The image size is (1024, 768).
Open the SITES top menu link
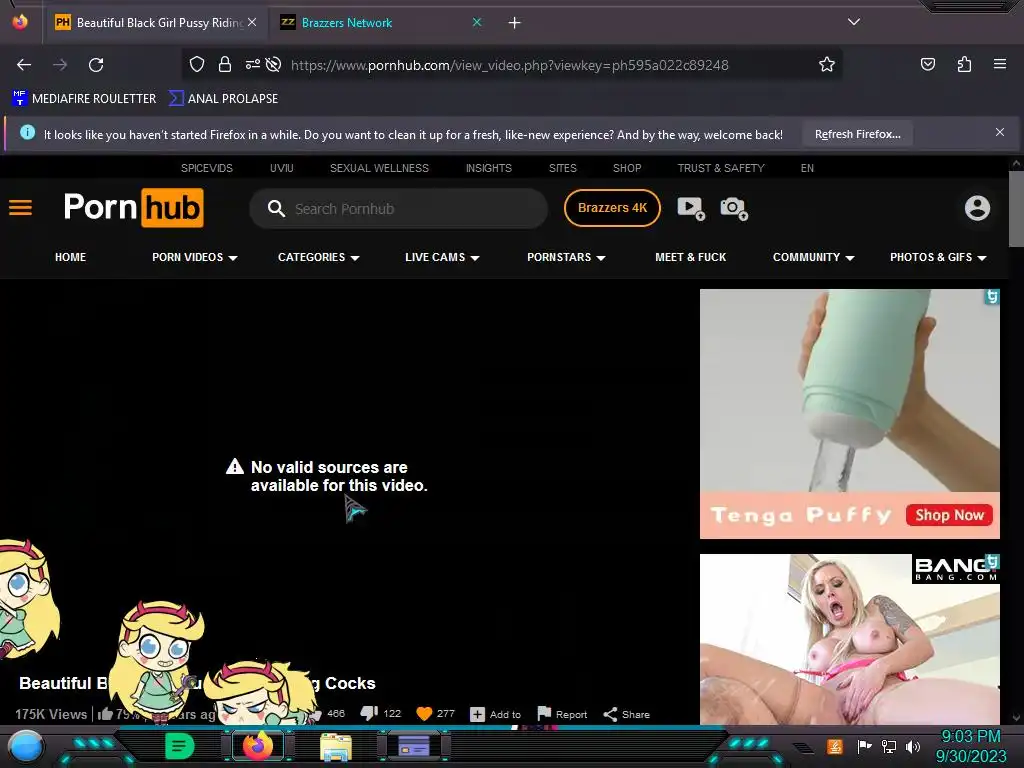point(562,168)
